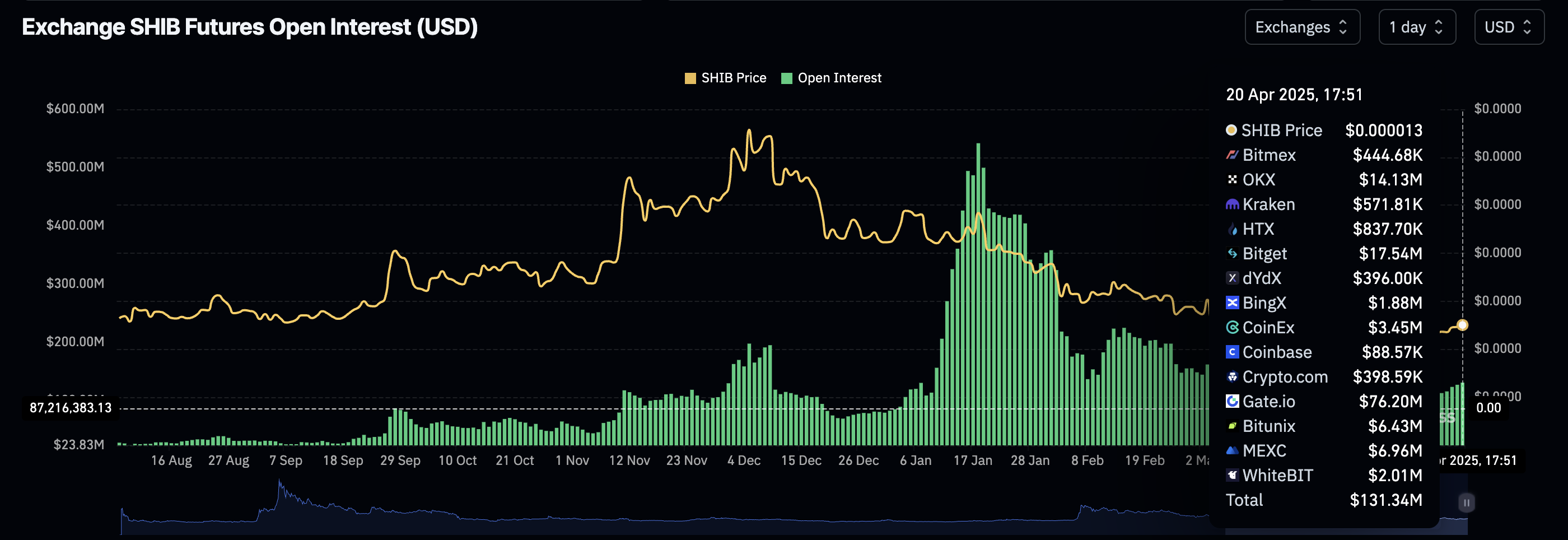Toggle SHIB Price series in legend
Screen dimensions: 1568x540
[733, 78]
